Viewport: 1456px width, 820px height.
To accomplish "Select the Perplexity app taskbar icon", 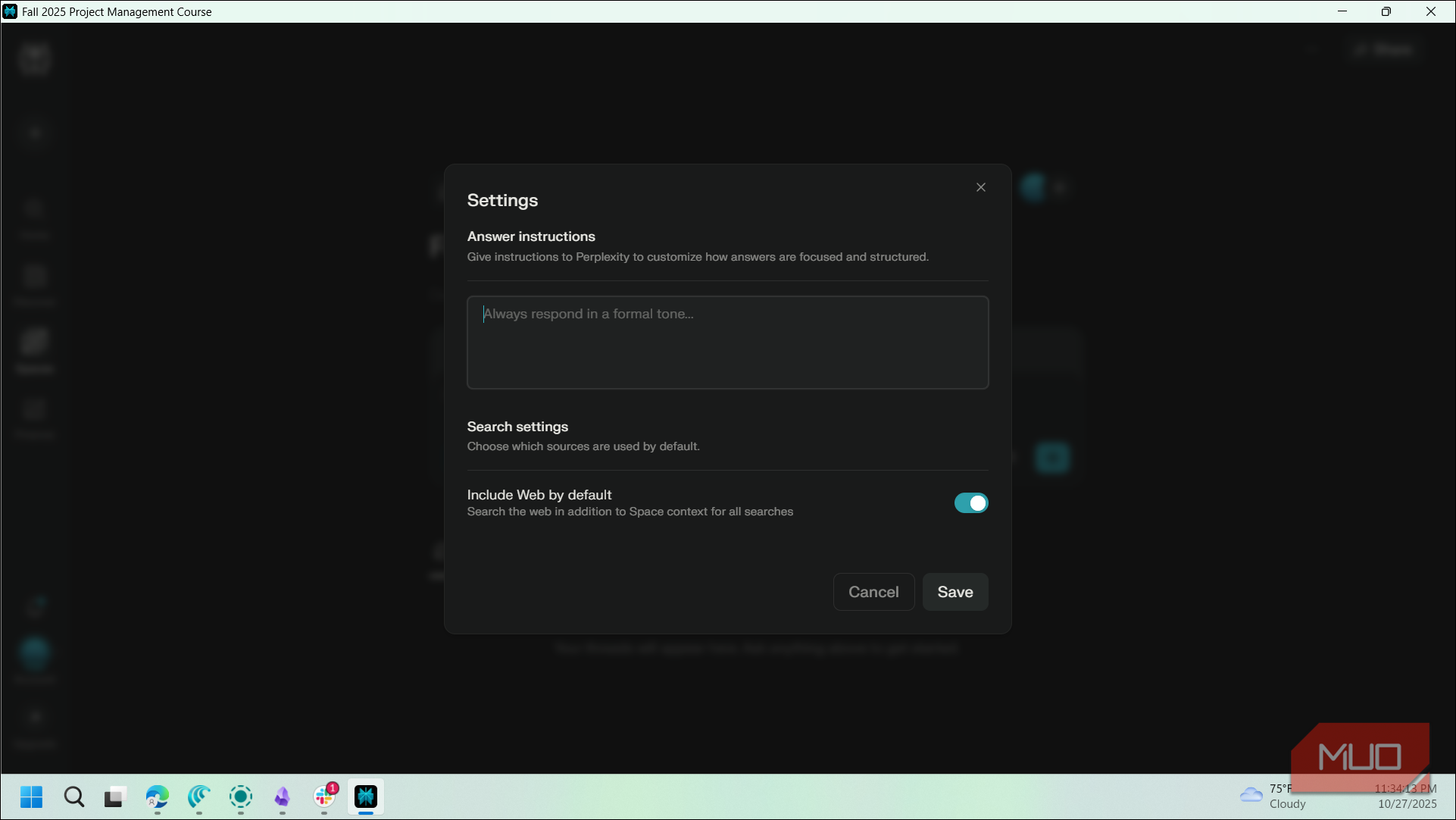I will coord(366,797).
